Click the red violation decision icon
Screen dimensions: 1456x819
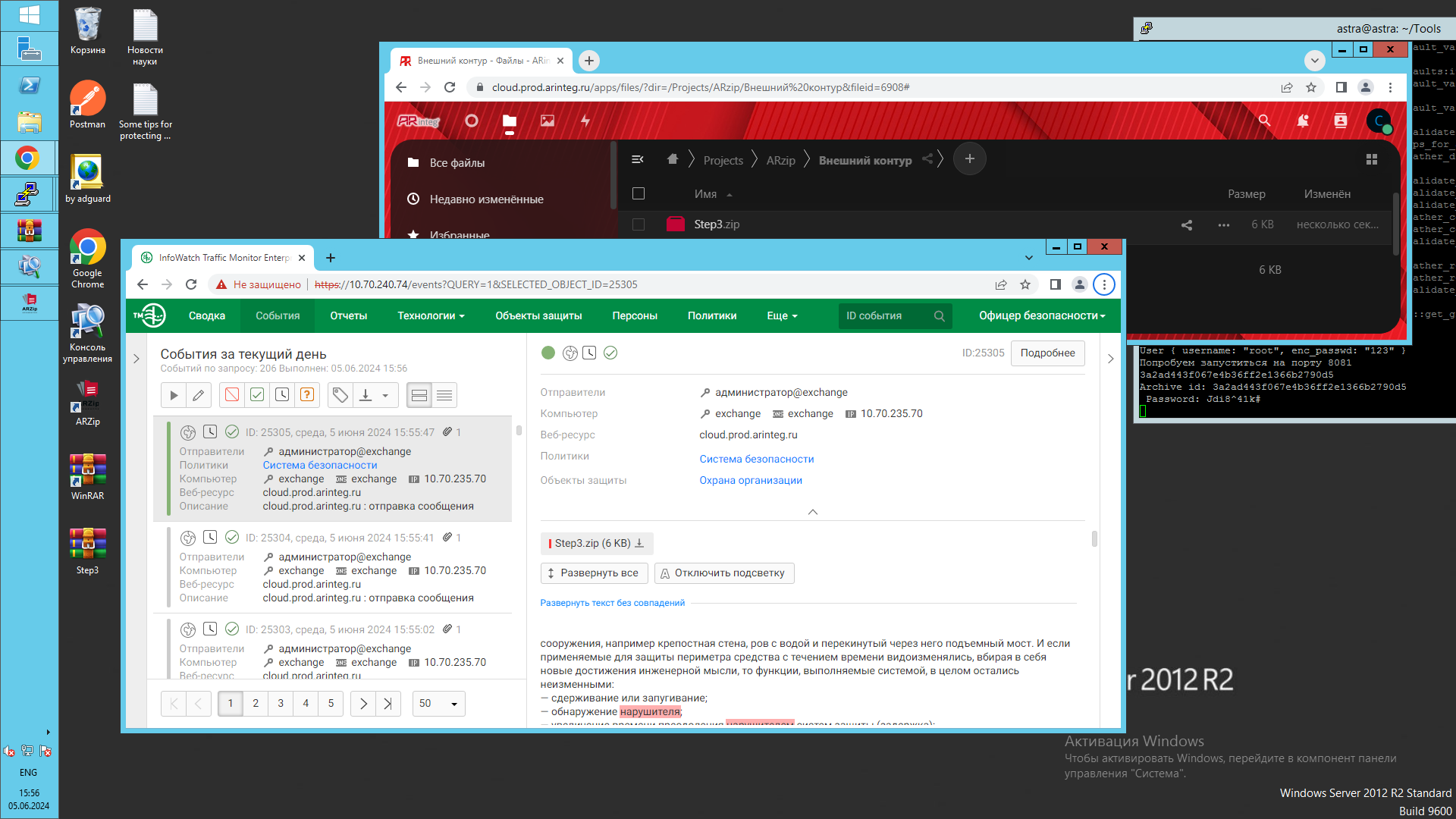coord(232,395)
